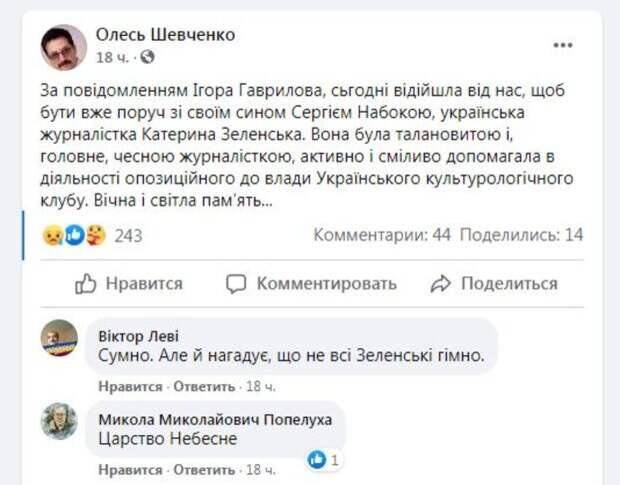Open Микола Попелуха's avatar
Screen dimensions: 620x485
[x=59, y=420]
